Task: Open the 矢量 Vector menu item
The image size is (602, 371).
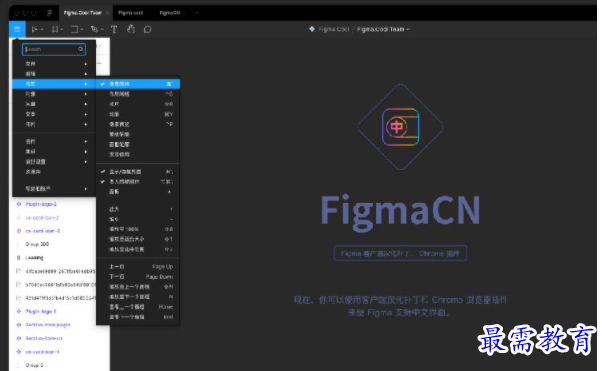Action: click(54, 104)
